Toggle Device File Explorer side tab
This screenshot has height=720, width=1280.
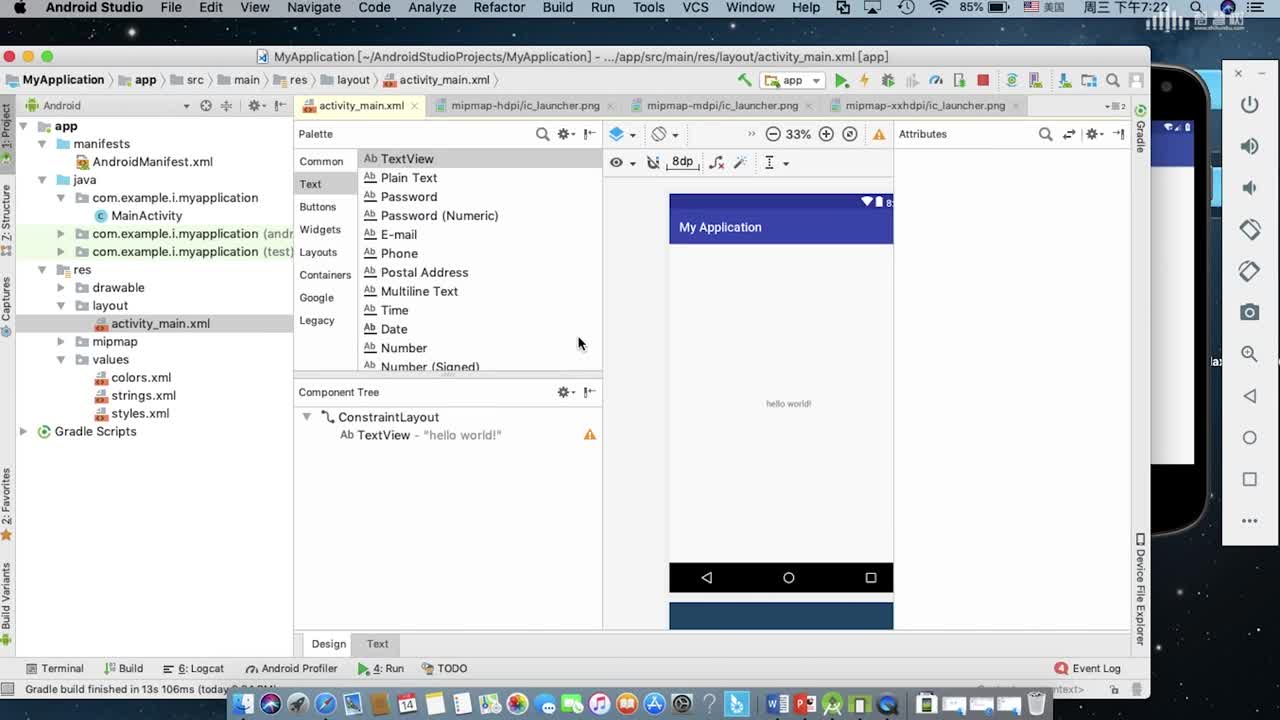[x=1140, y=590]
